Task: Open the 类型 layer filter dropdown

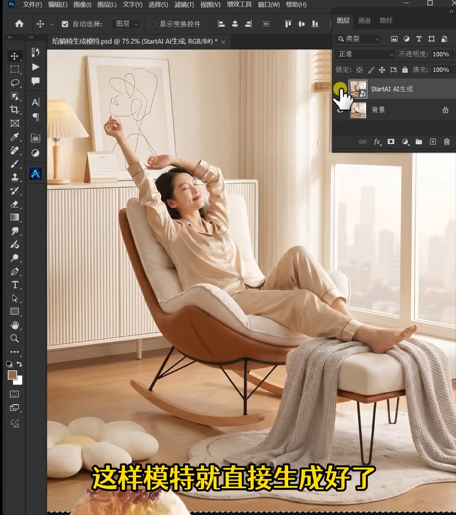Action: 357,39
